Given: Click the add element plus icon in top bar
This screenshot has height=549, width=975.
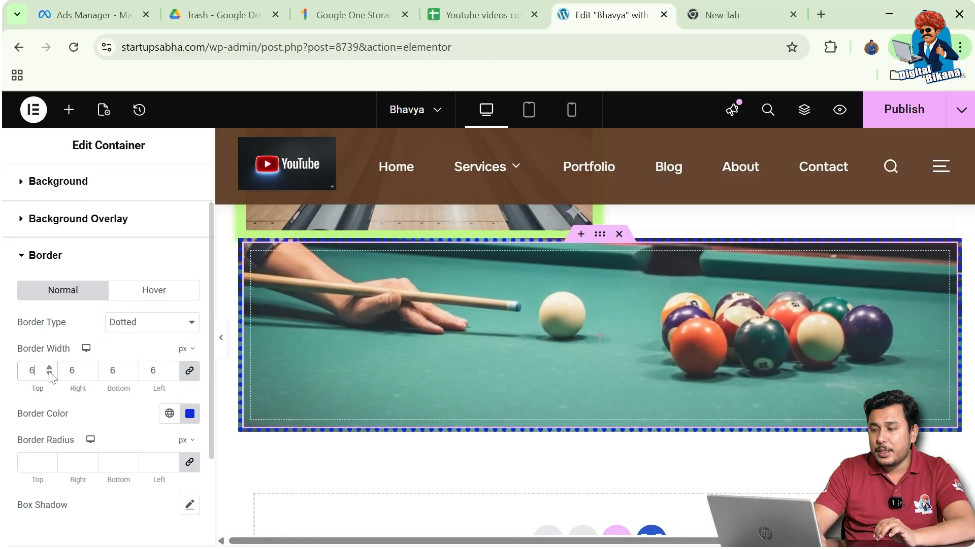Looking at the screenshot, I should (68, 110).
